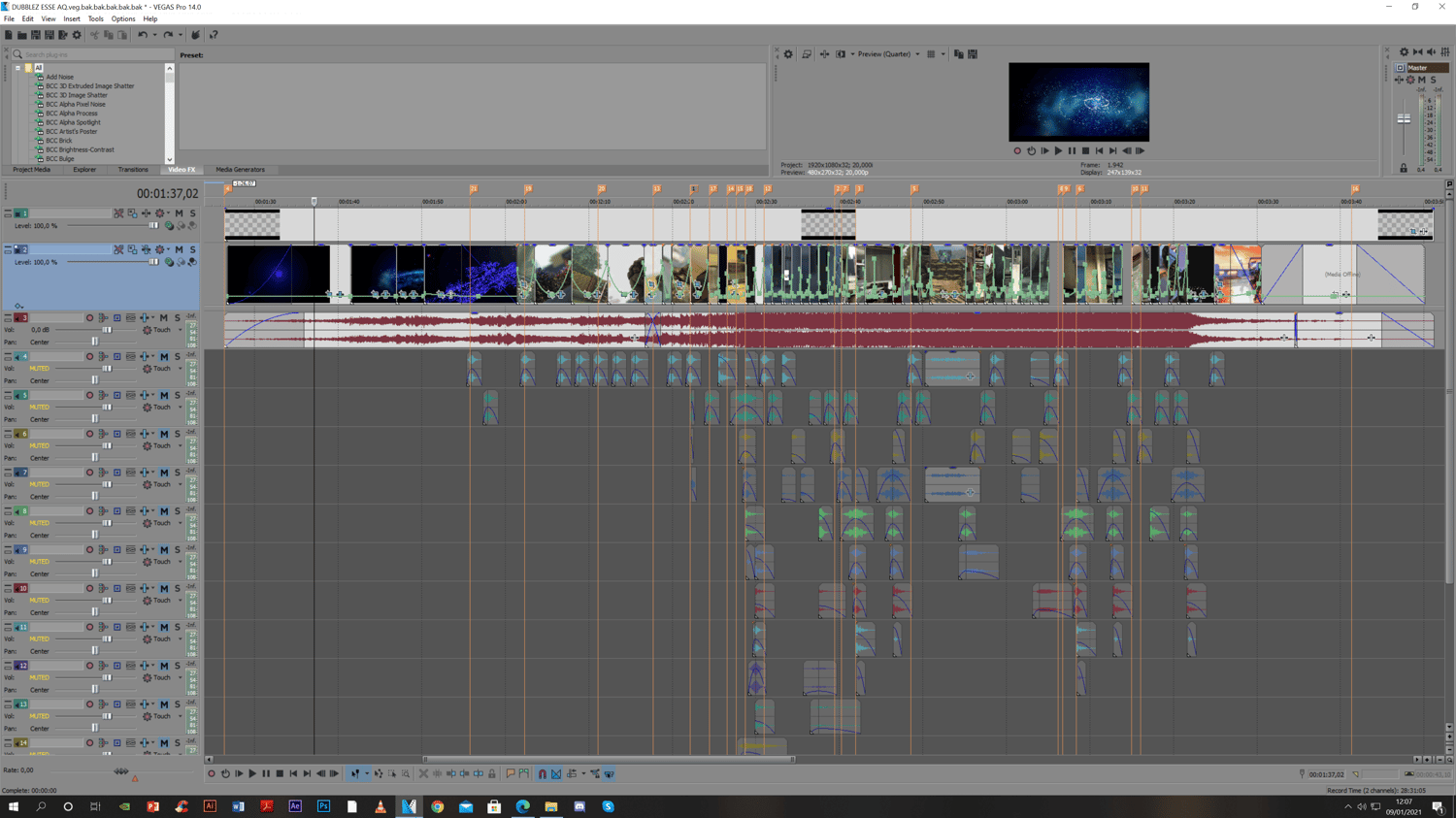Select the BCC Alpha Spotlight effect
The width and height of the screenshot is (1456, 818).
click(x=73, y=122)
